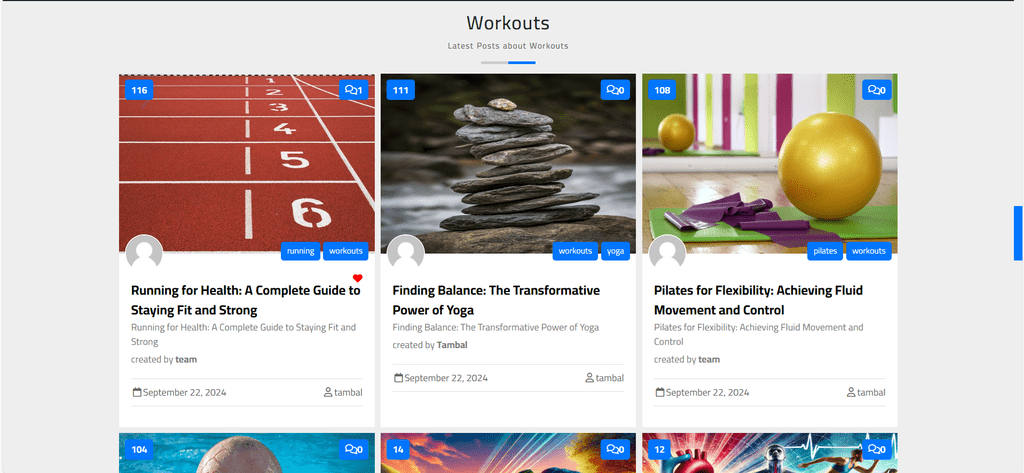1024x473 pixels.
Task: Open Pilates for Flexibility post title
Action: click(x=758, y=300)
